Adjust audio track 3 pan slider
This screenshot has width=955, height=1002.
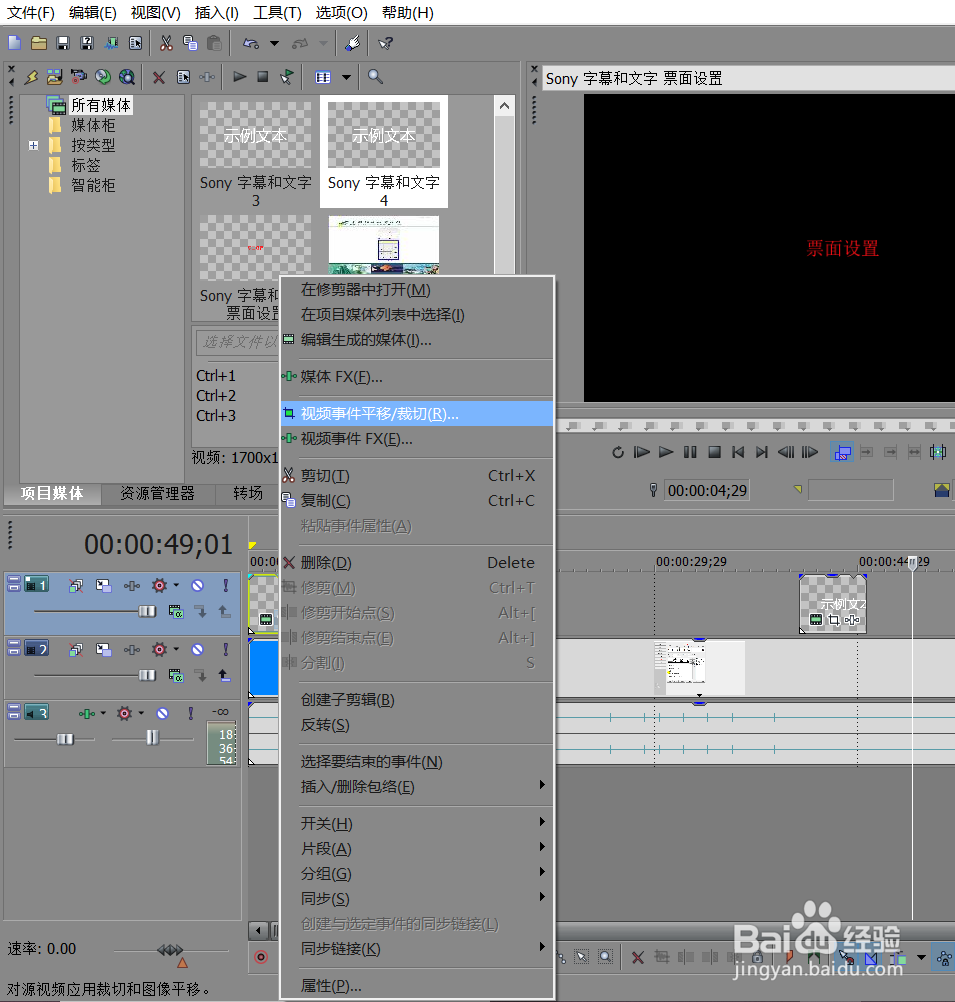click(152, 738)
